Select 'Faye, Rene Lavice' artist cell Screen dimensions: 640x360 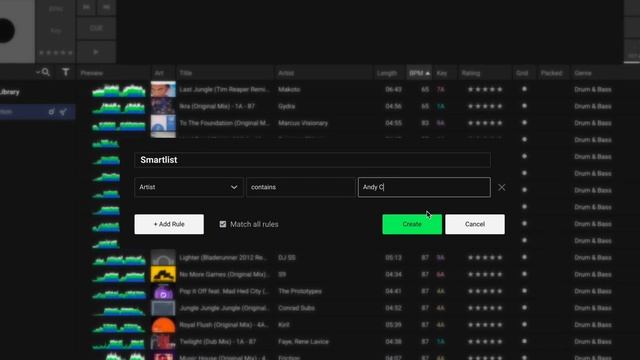(303, 342)
